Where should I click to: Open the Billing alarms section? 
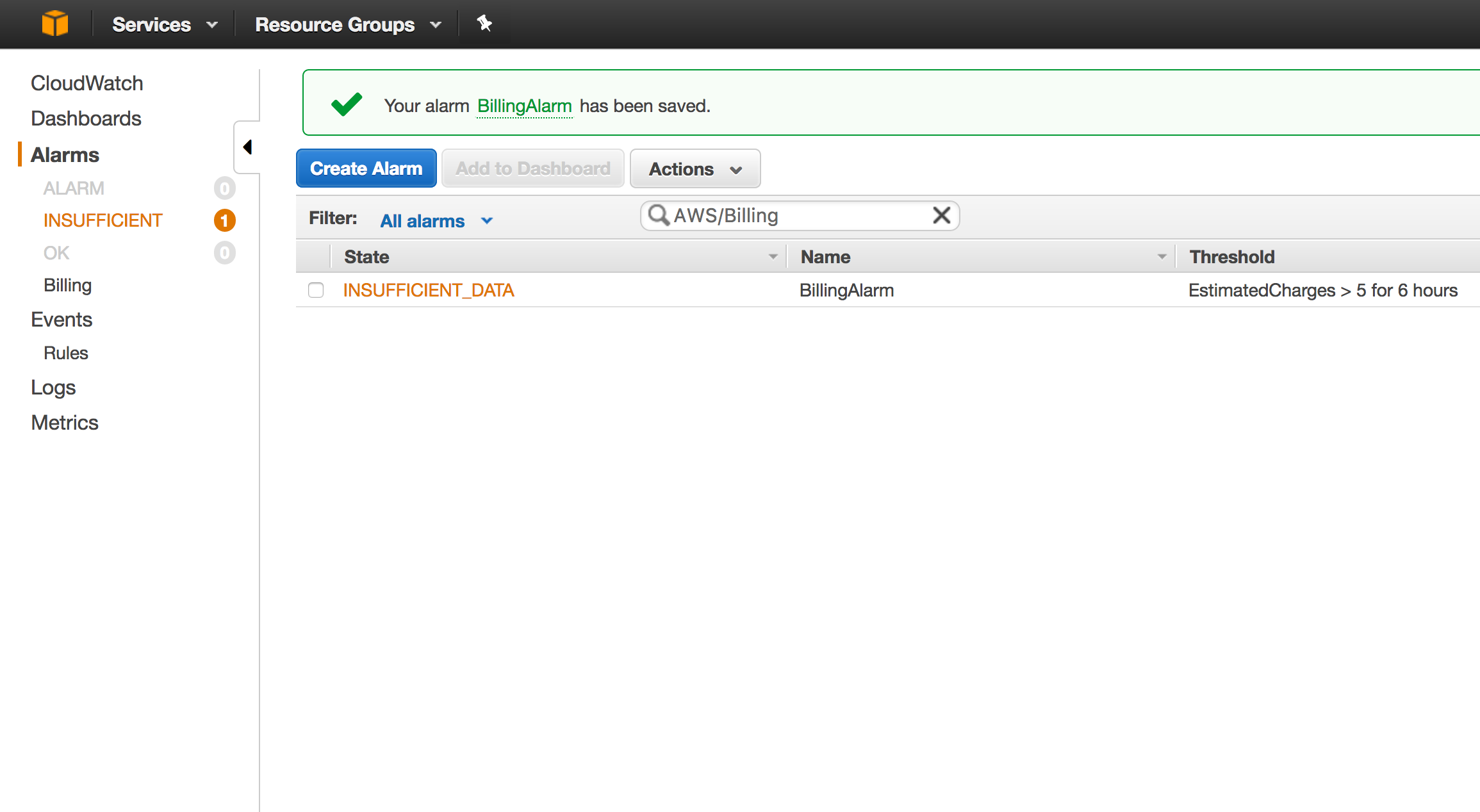pos(66,286)
